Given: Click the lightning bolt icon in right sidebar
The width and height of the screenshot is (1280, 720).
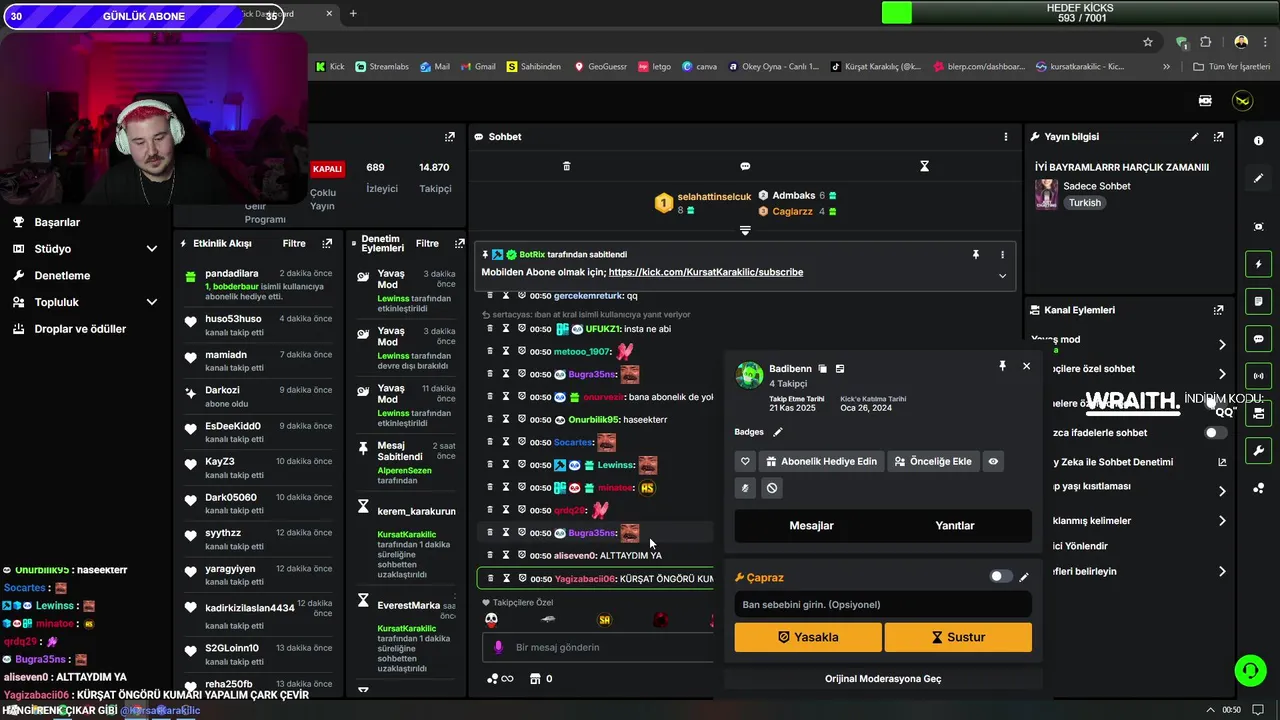Looking at the screenshot, I should pyautogui.click(x=1258, y=264).
